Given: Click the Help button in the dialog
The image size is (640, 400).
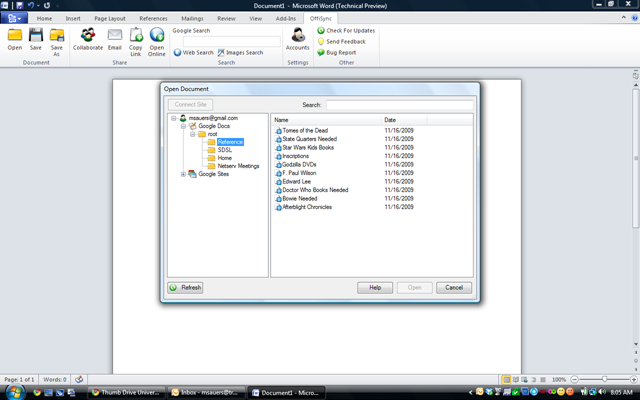Looking at the screenshot, I should 375,288.
